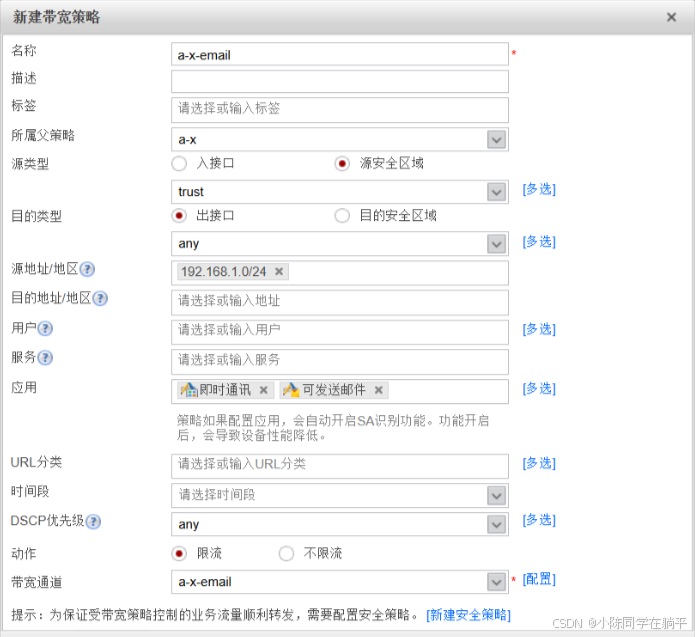Viewport: 695px width, 637px height.
Task: Click the 用户 input field
Action: click(x=340, y=332)
